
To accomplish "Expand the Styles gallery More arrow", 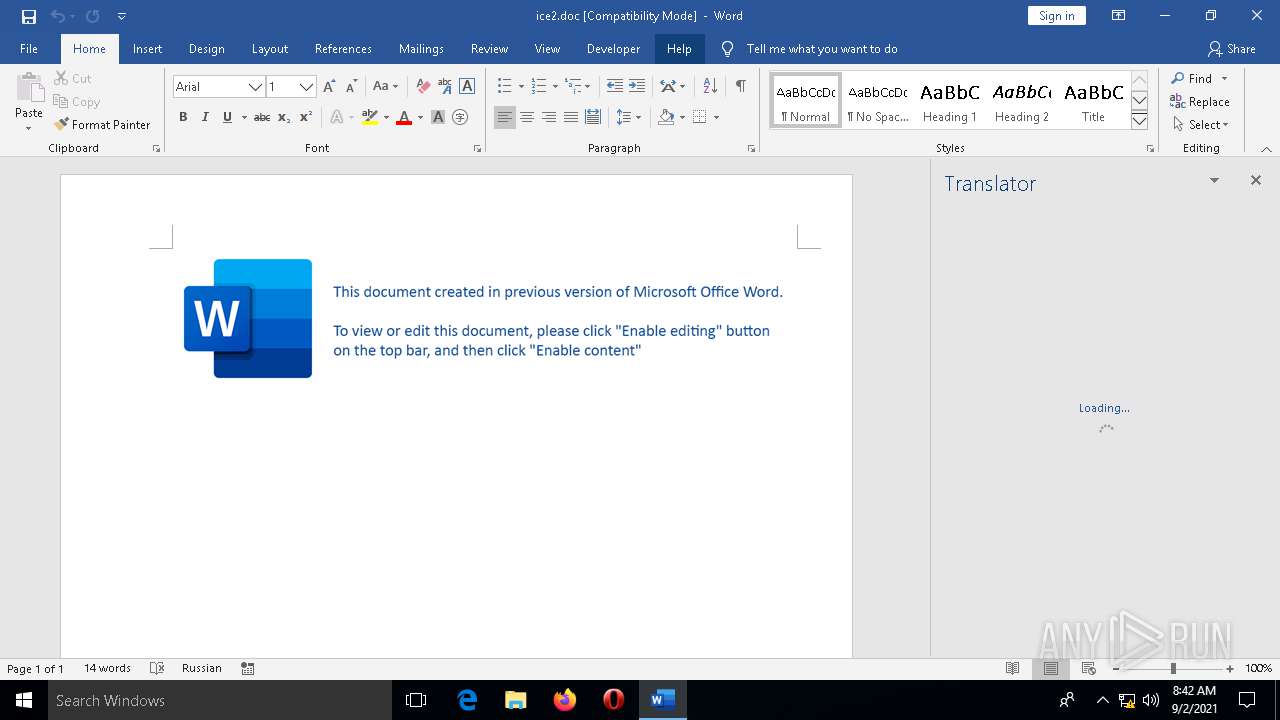I will [1139, 121].
